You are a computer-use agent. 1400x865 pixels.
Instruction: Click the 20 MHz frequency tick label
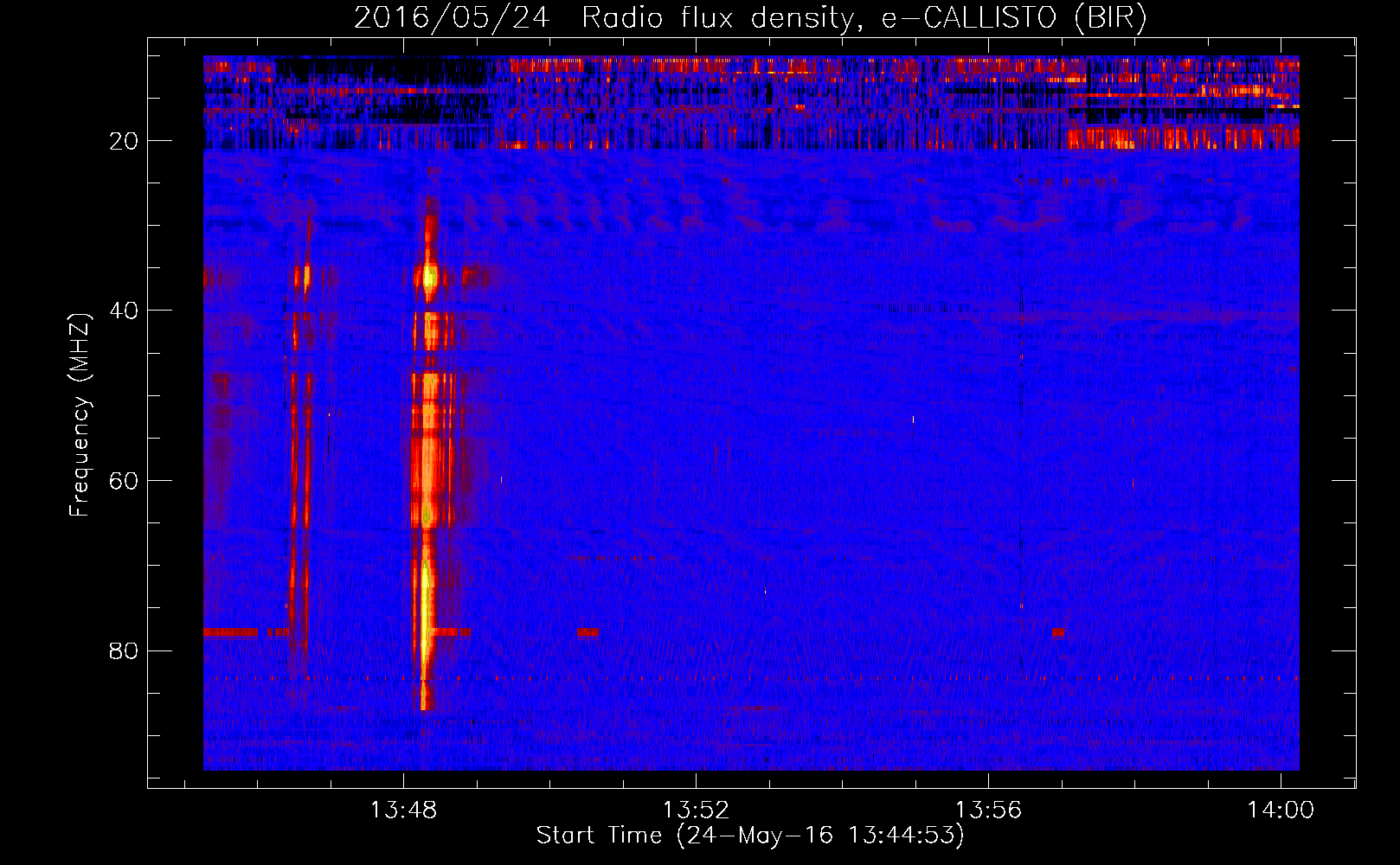(x=124, y=141)
